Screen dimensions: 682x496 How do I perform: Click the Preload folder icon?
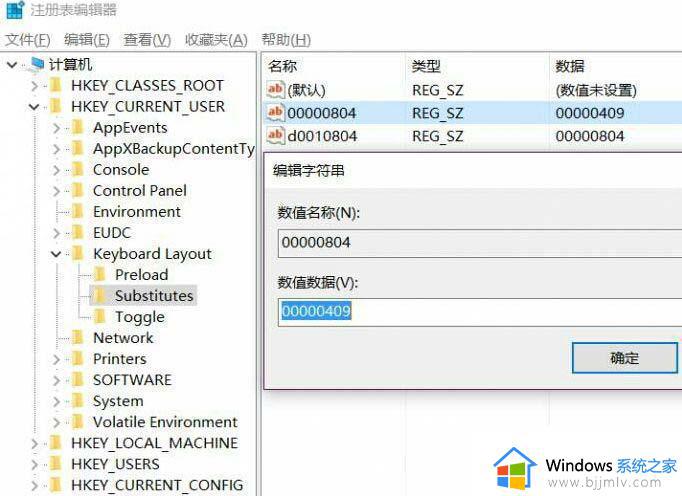[100, 275]
